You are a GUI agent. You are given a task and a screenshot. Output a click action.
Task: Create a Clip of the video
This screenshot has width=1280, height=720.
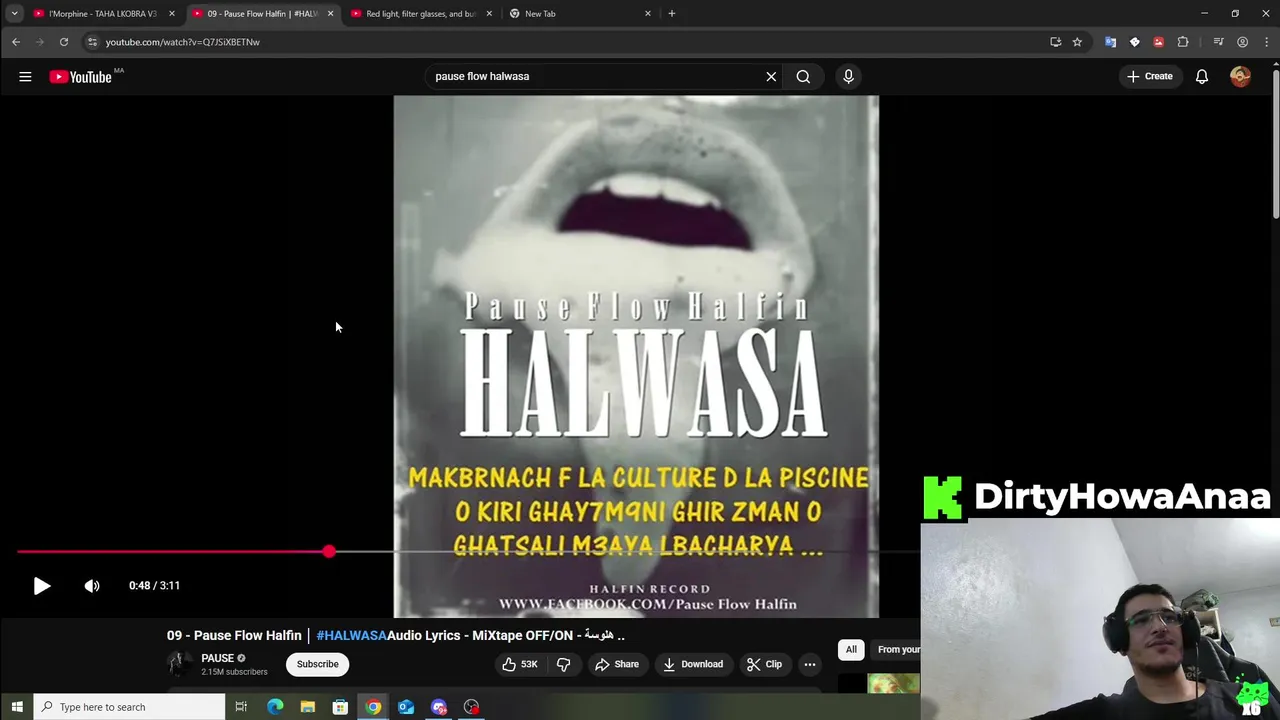tap(763, 664)
